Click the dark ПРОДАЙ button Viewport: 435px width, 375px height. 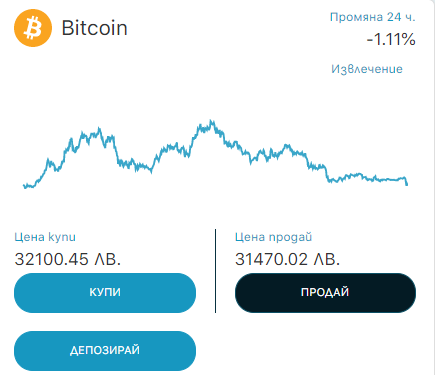tap(325, 293)
